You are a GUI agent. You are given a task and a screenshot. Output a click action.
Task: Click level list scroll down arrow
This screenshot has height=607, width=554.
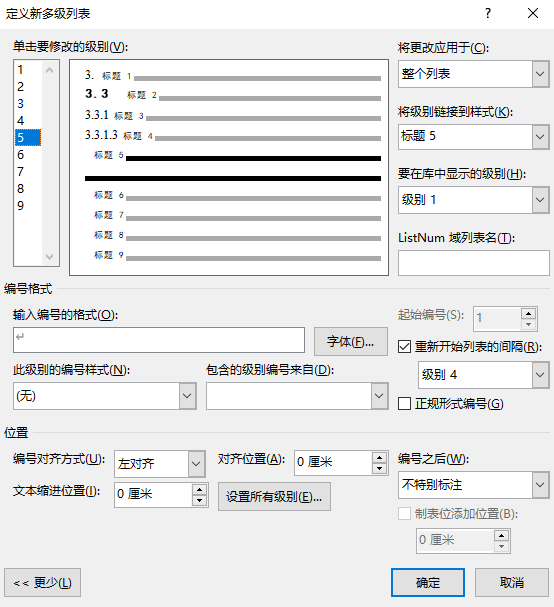pyautogui.click(x=50, y=257)
